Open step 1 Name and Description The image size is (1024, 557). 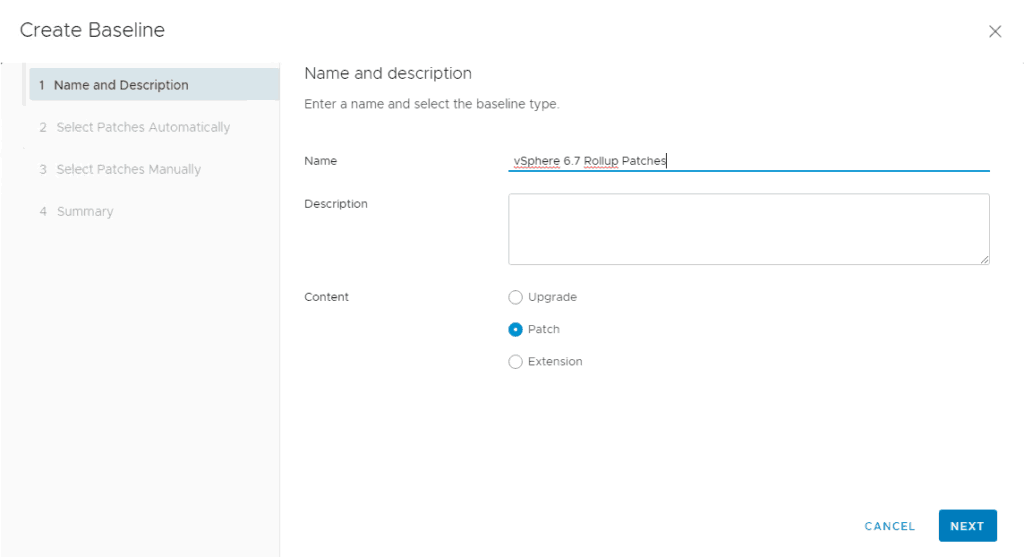click(x=121, y=85)
